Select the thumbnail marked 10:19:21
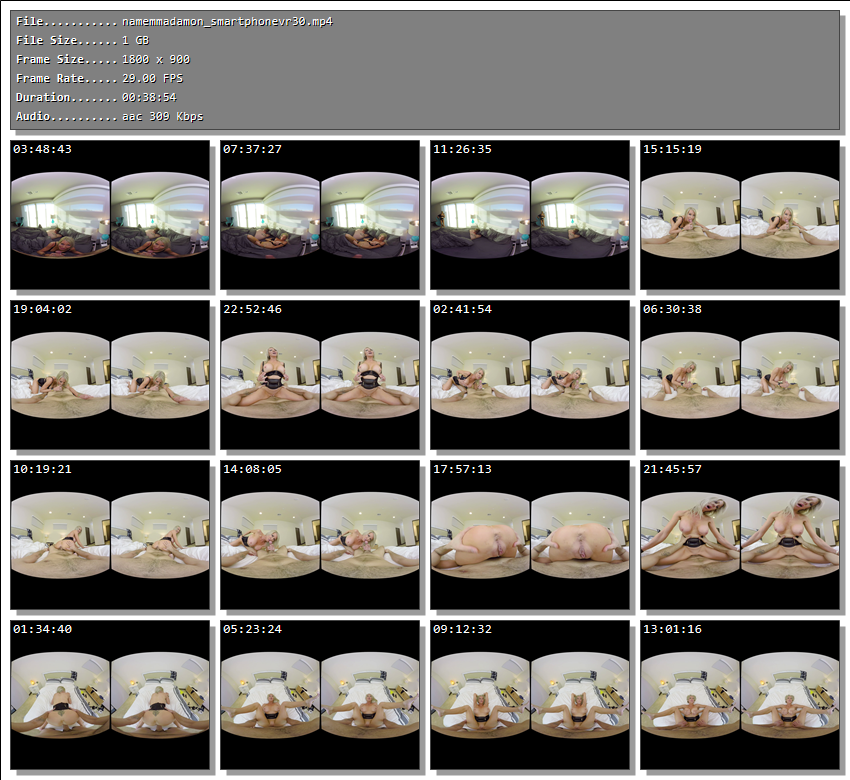 coord(110,534)
